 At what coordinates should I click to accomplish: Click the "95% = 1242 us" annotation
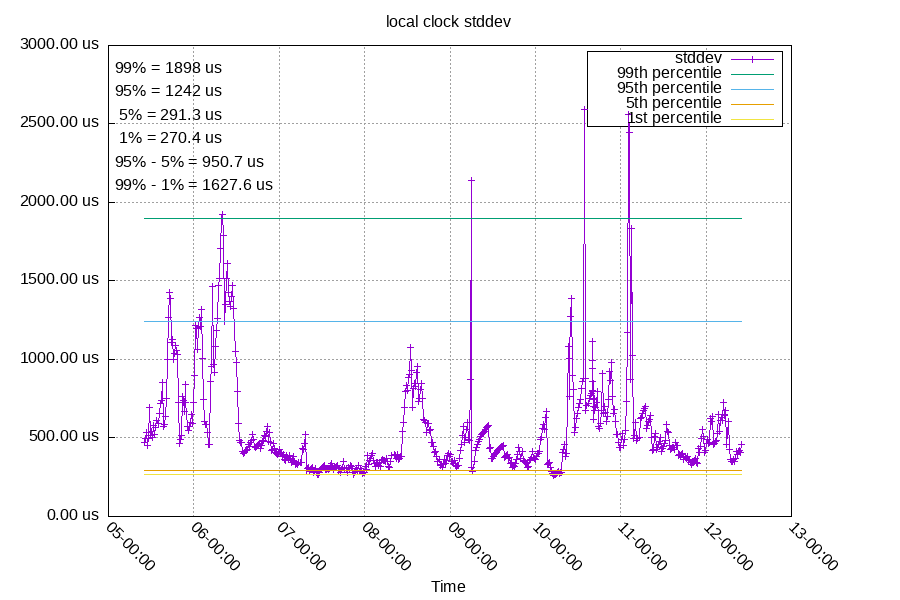(168, 91)
